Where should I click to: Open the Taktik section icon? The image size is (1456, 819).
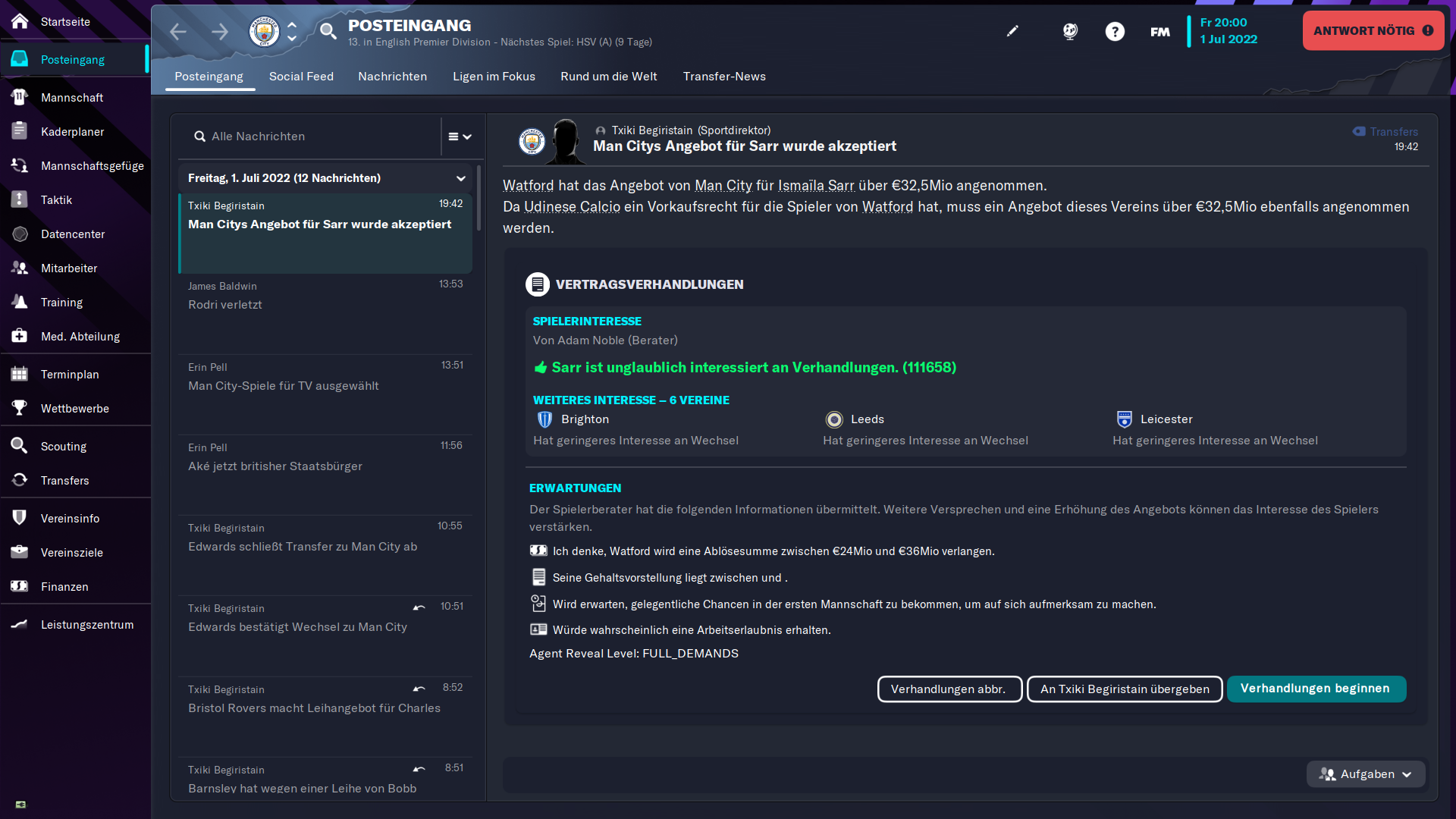[18, 199]
